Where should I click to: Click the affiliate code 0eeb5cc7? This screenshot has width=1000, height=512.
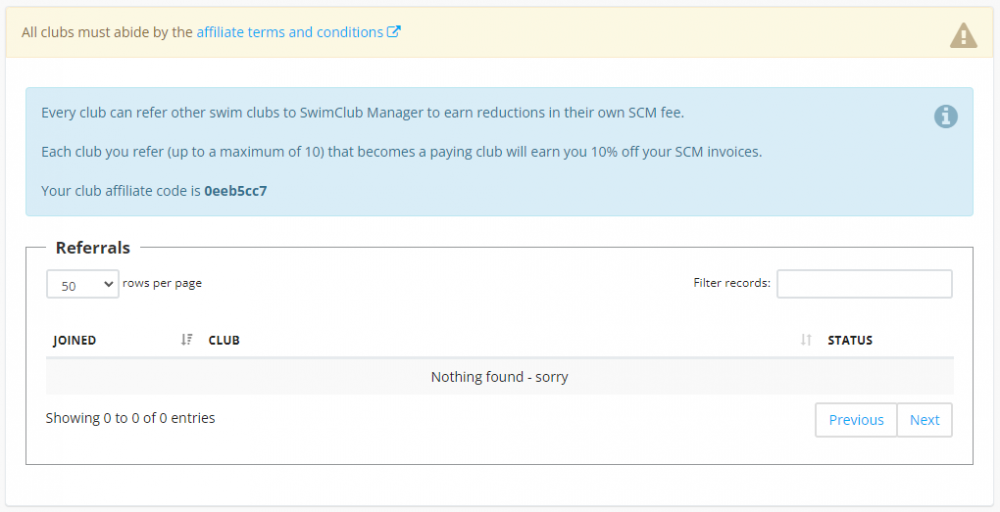click(x=235, y=190)
